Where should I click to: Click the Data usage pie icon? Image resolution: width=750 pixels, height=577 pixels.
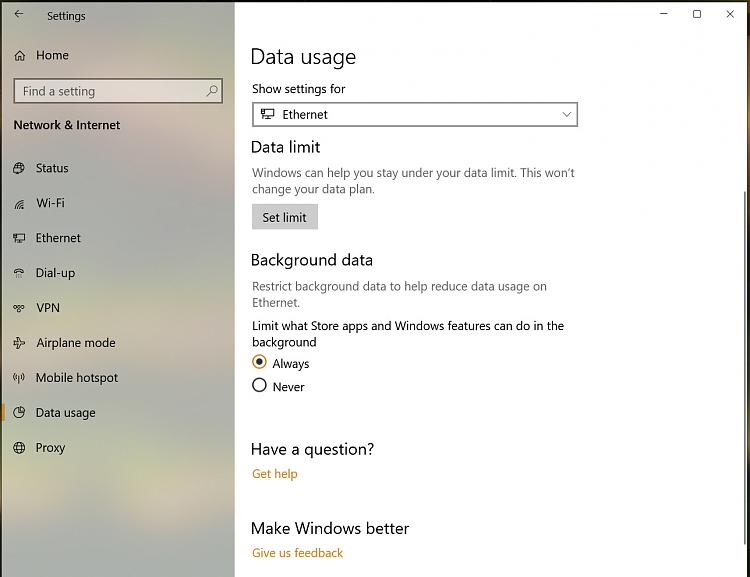pyautogui.click(x=19, y=412)
